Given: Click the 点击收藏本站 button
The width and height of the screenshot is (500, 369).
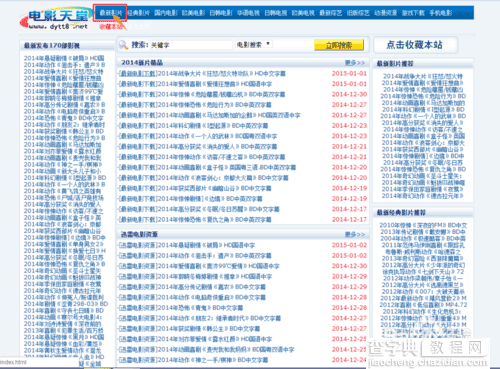Looking at the screenshot, I should pyautogui.click(x=415, y=45).
